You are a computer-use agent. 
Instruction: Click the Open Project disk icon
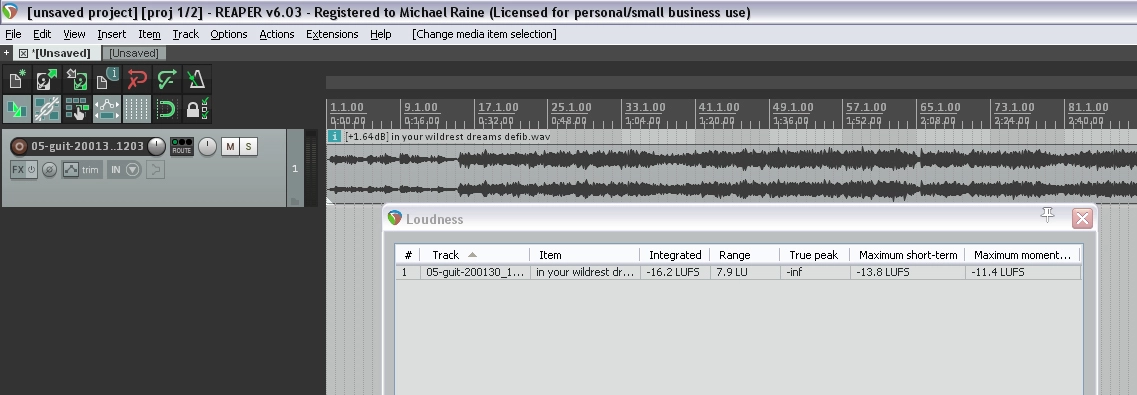47,79
